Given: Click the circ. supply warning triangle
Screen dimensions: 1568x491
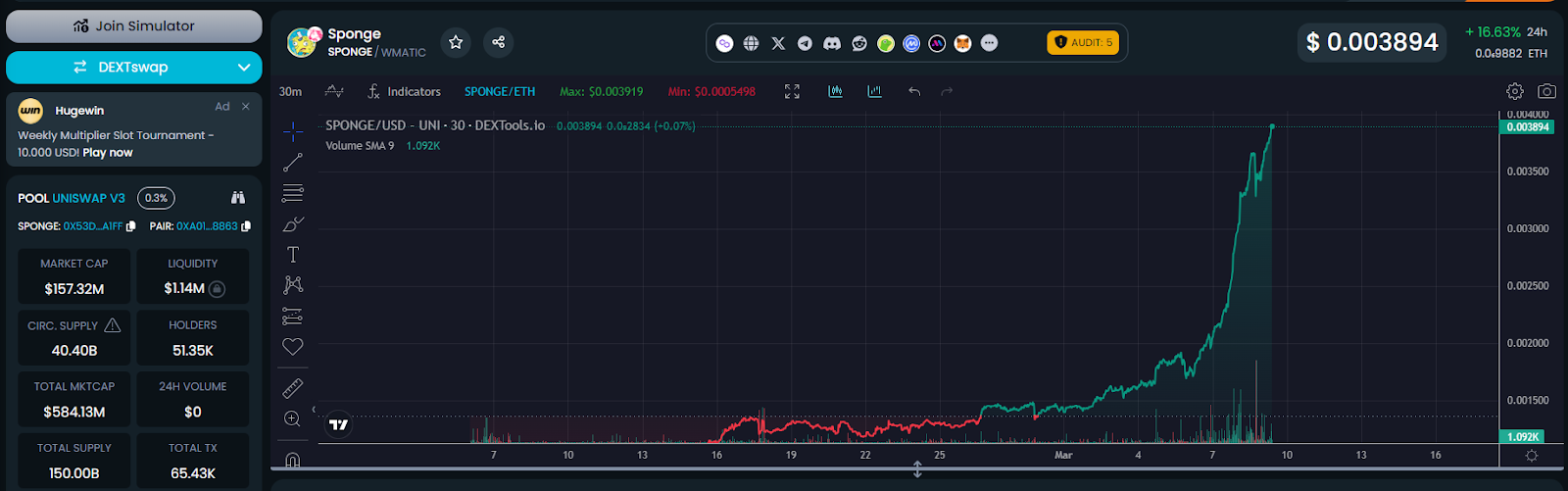Looking at the screenshot, I should [x=113, y=325].
